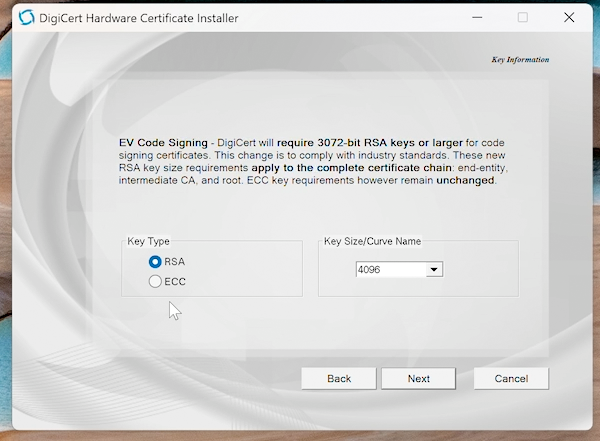Screen dimensions: 600x441
Task: Click the Key Information heading
Action: [520, 60]
